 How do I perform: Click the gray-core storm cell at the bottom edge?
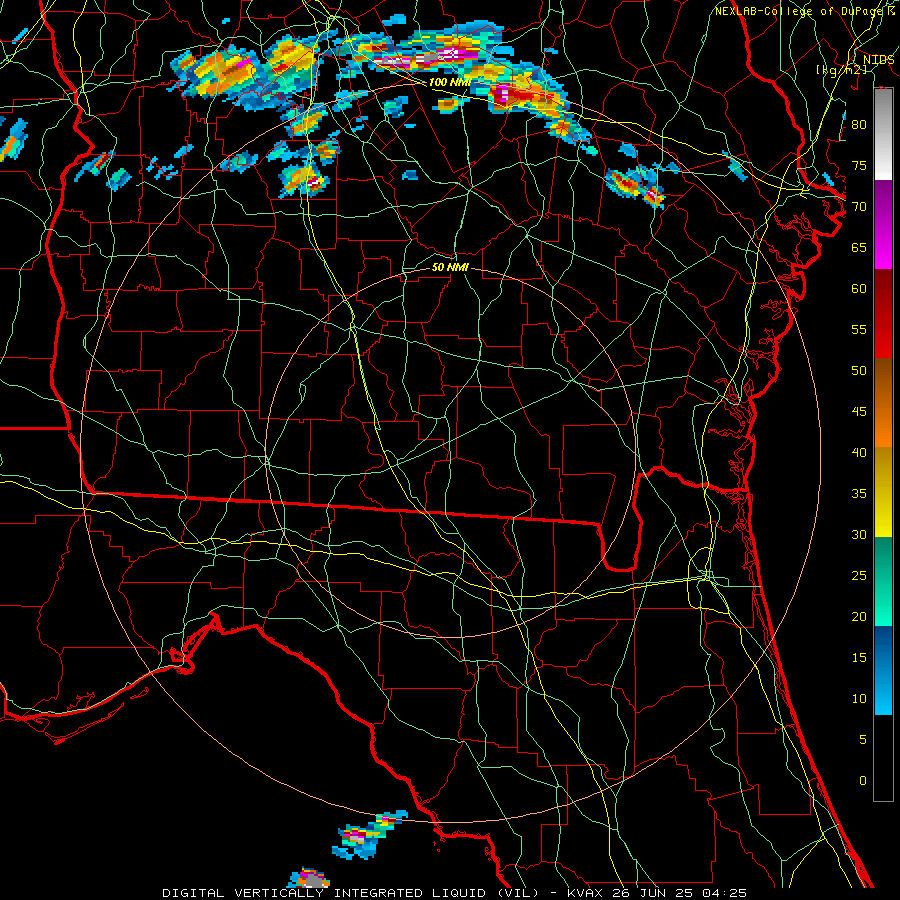pyautogui.click(x=308, y=879)
